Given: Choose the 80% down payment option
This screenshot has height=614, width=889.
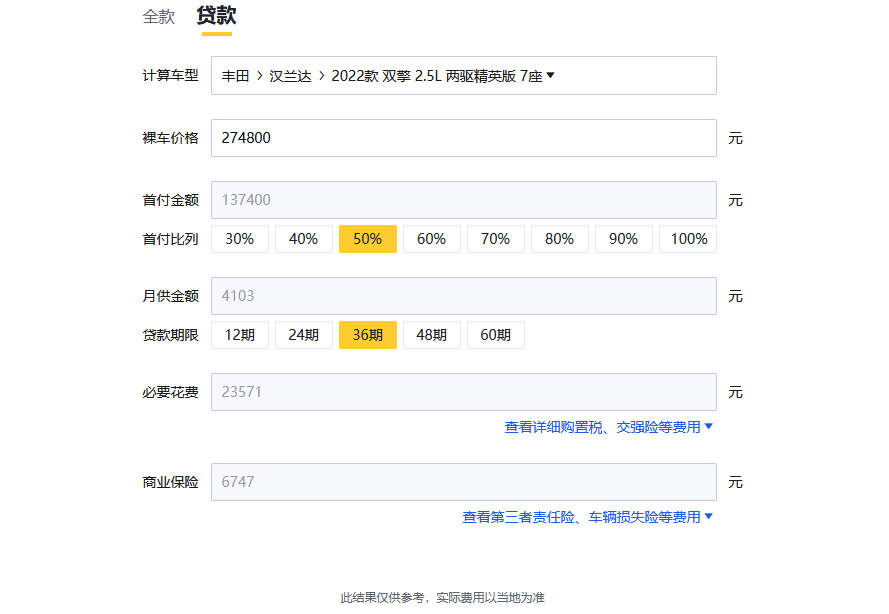Looking at the screenshot, I should pos(560,239).
